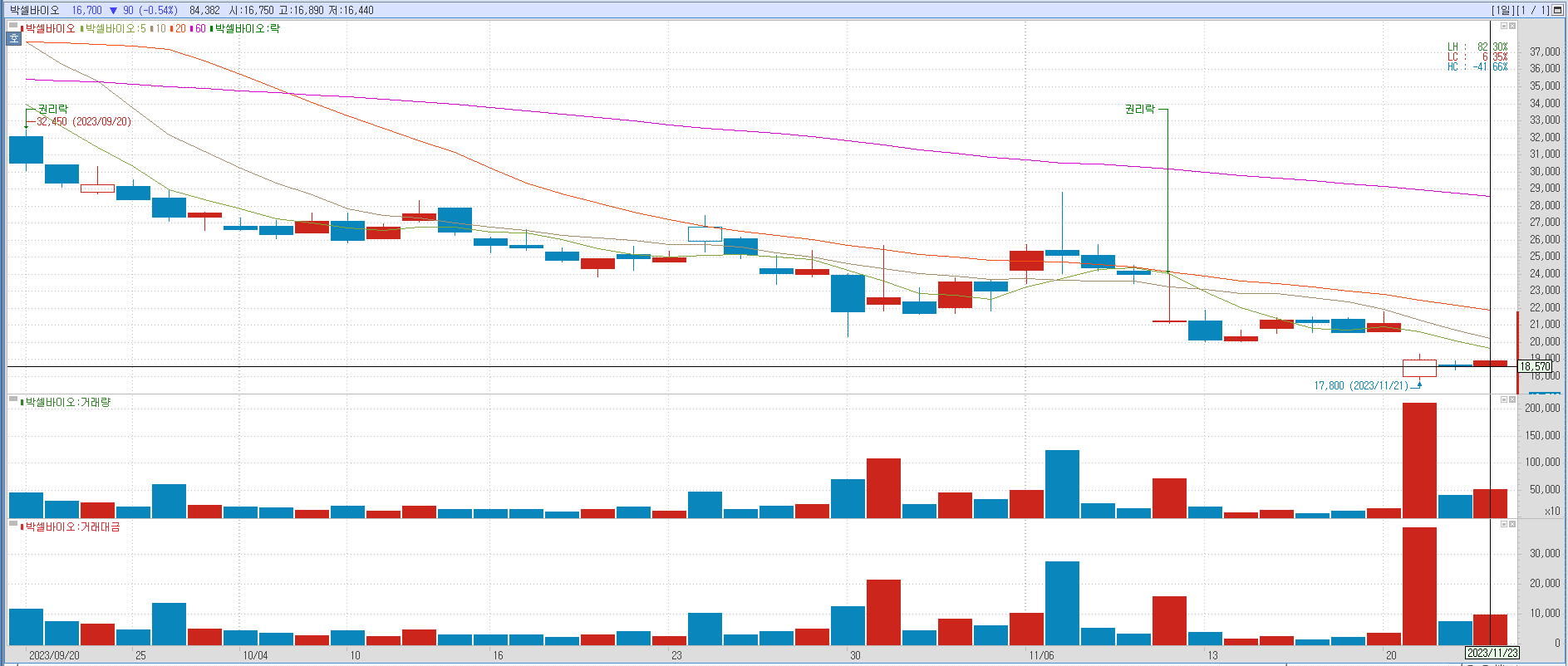Click the 박셀바이오 price series legend label

point(50,29)
